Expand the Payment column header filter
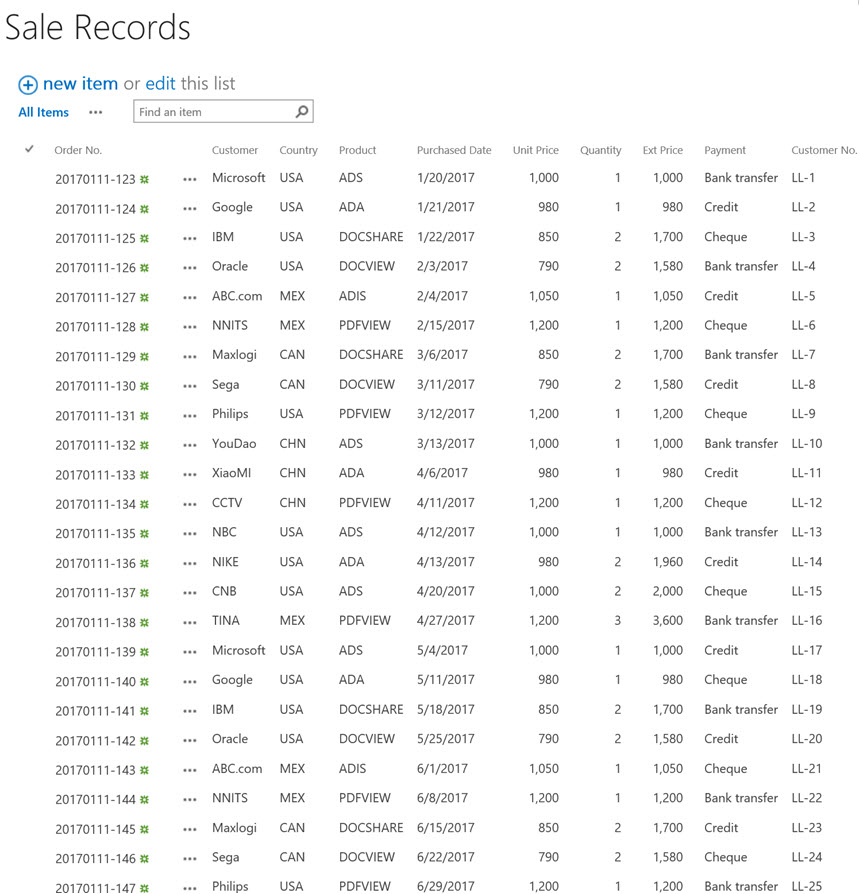Image resolution: width=860 pixels, height=894 pixels. [725, 150]
